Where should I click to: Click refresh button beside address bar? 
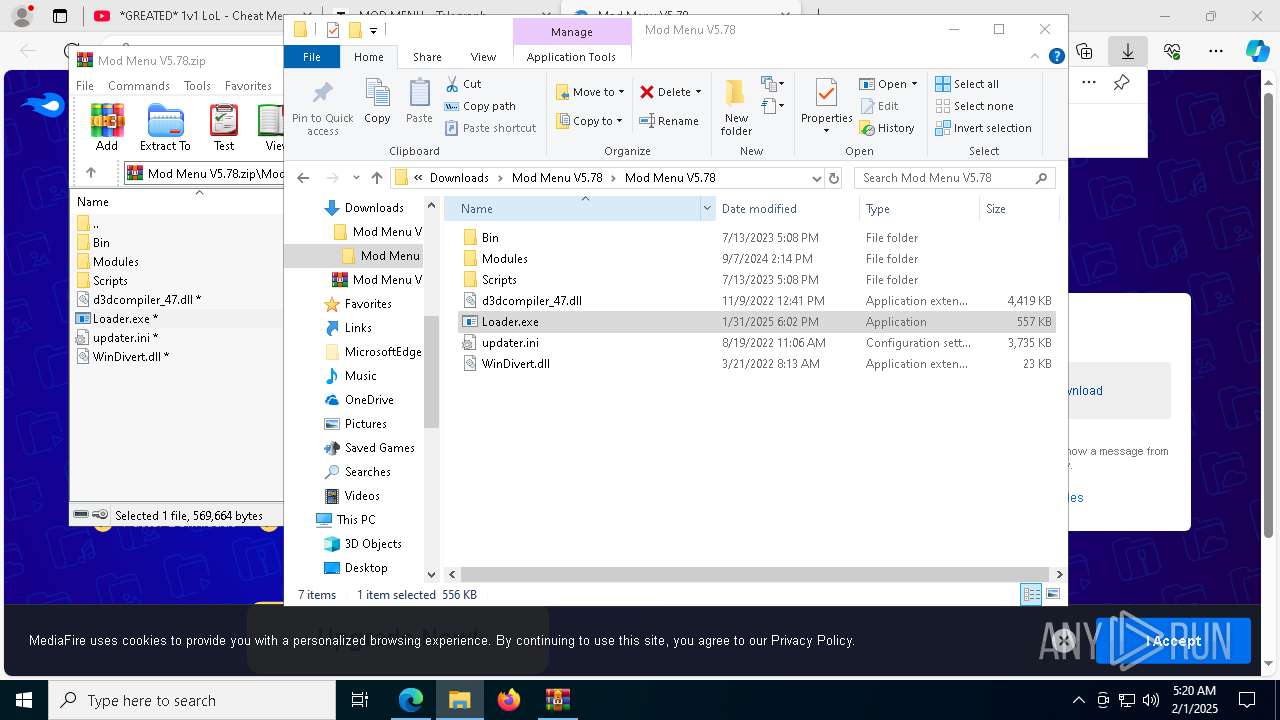(834, 178)
